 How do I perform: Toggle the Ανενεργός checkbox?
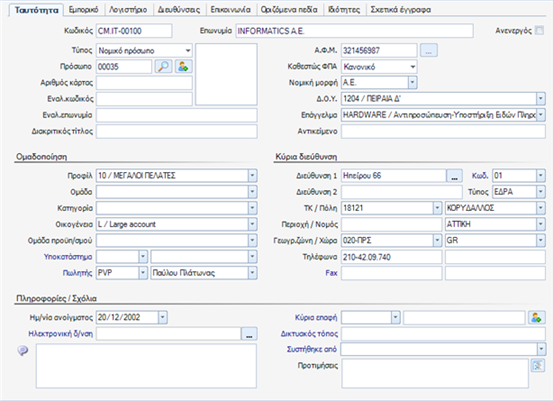[539, 30]
